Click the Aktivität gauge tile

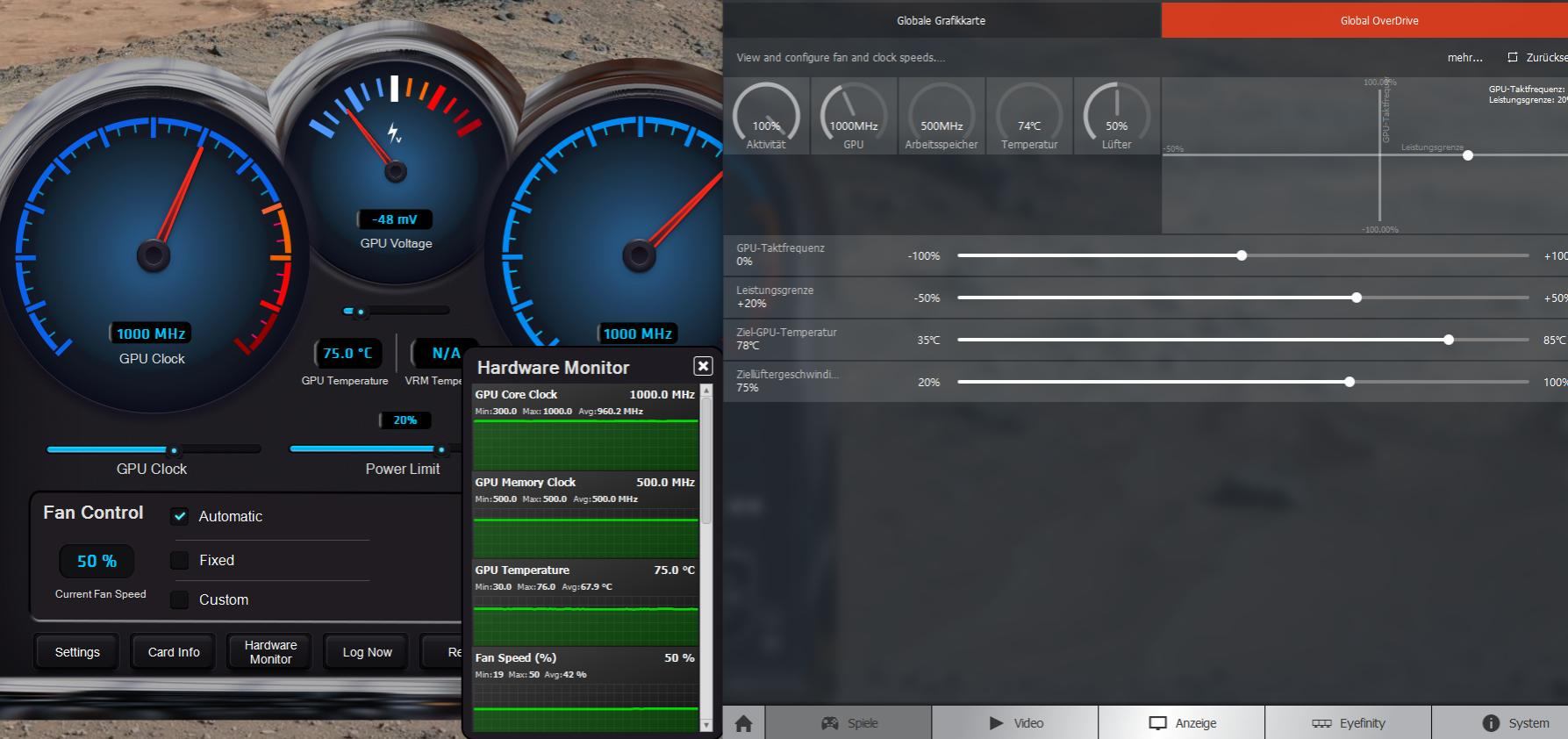pyautogui.click(x=766, y=116)
